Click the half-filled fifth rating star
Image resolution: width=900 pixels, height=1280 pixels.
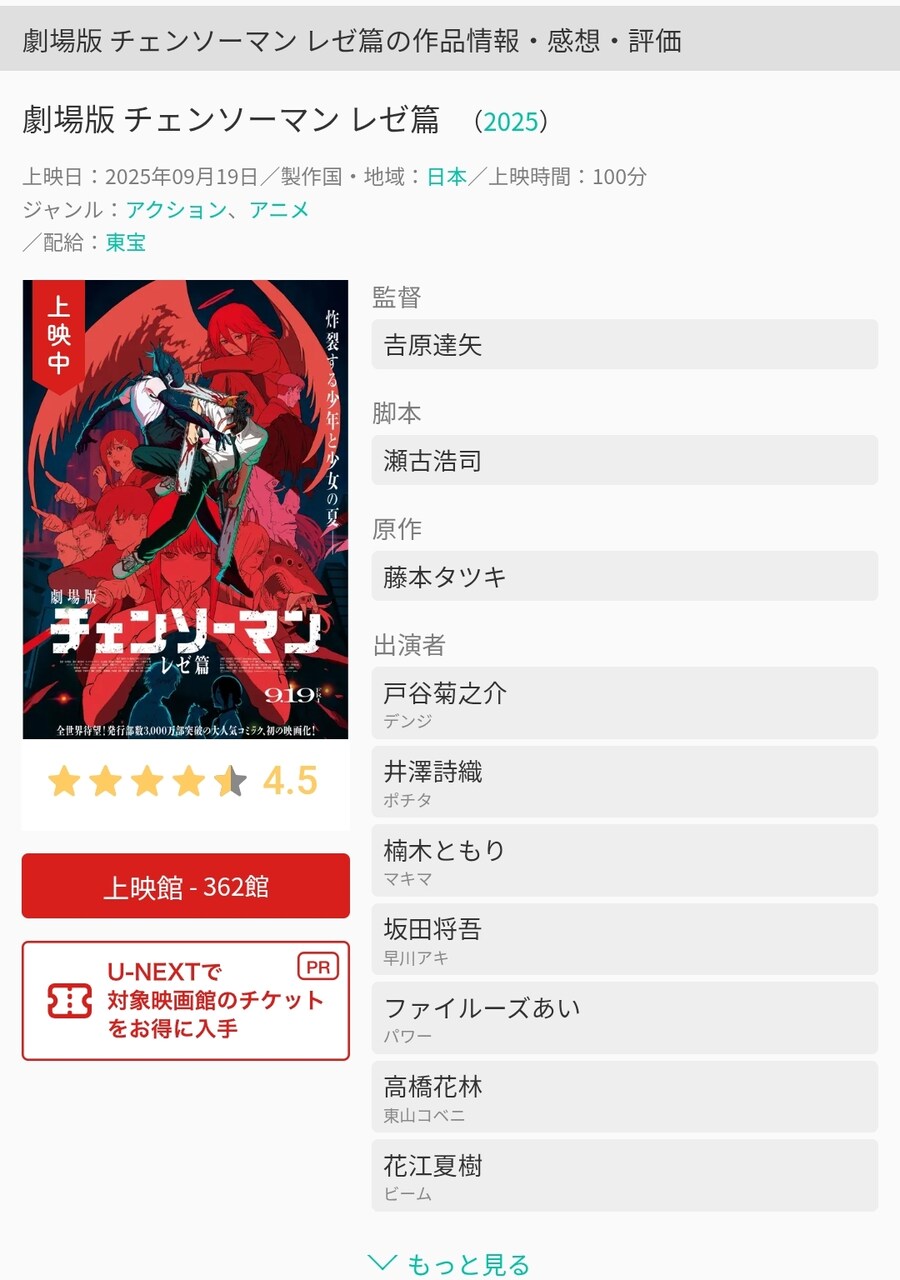(230, 780)
